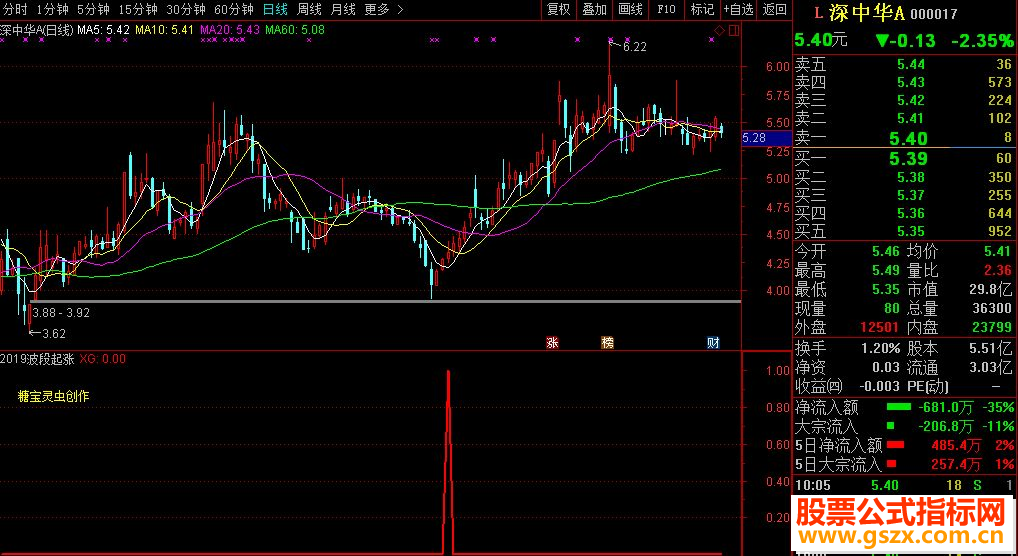Viewport: 1018px width, 556px height.
Task: Click the MA10: 5.41 indicator label
Action: click(164, 29)
